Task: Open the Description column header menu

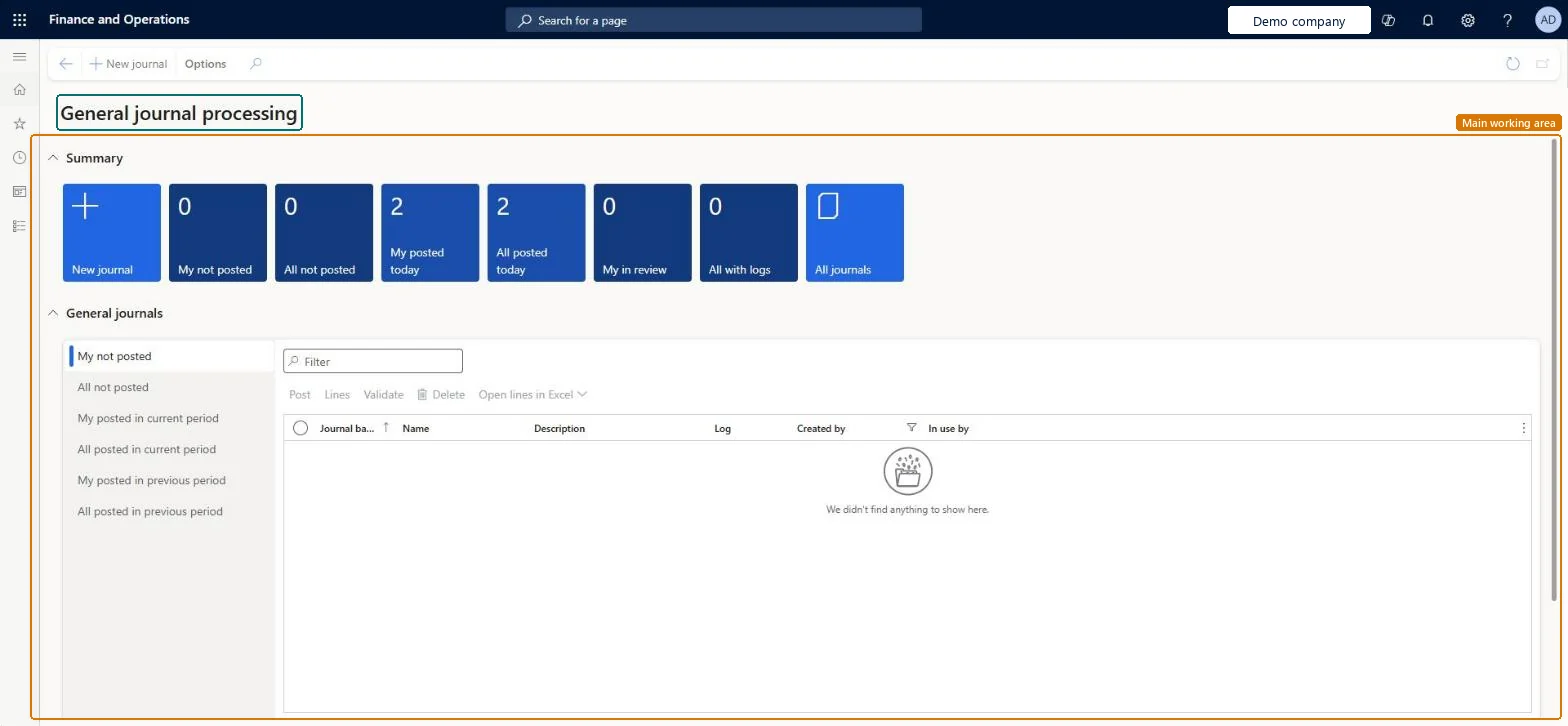Action: pos(560,429)
